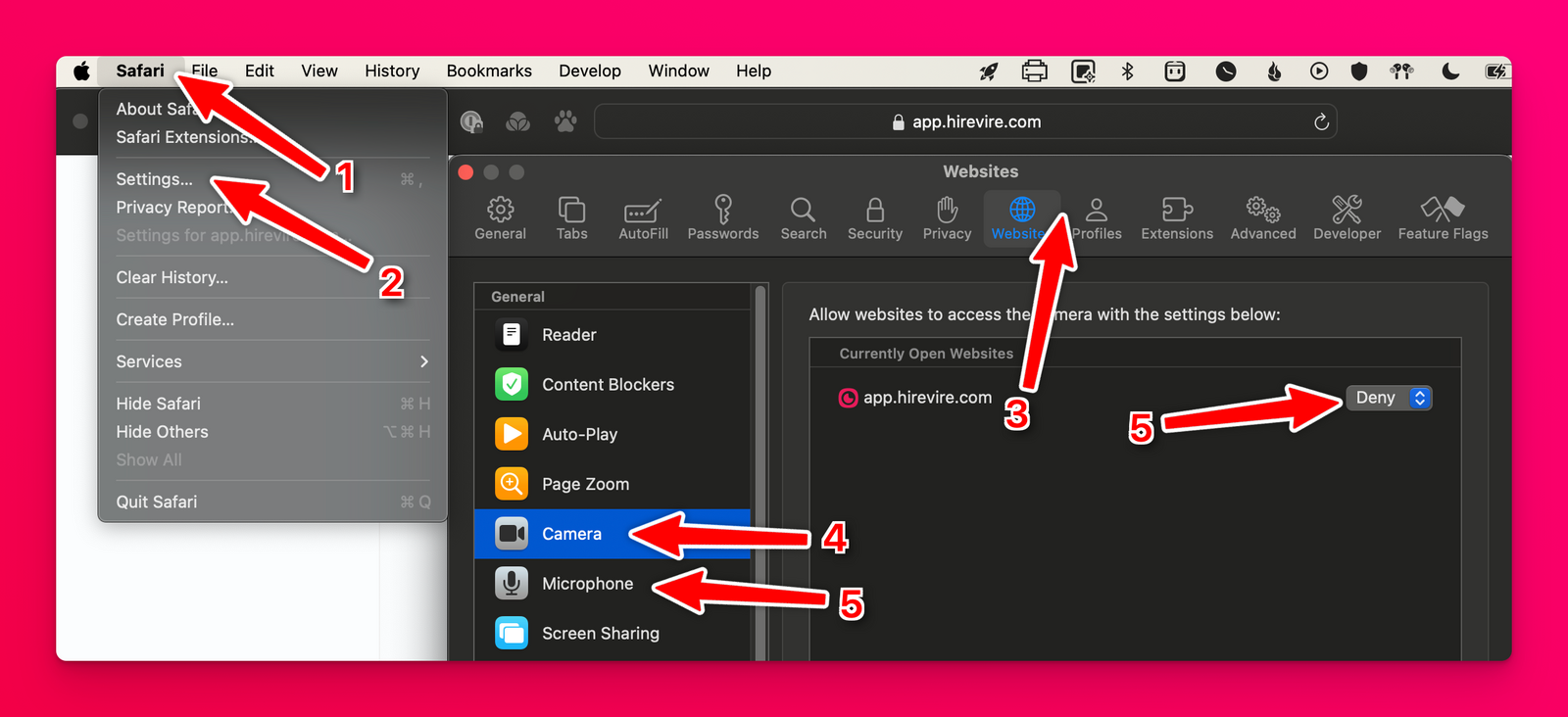Choose Quit Safari from the menu
This screenshot has width=1568, height=717.
pyautogui.click(x=157, y=502)
